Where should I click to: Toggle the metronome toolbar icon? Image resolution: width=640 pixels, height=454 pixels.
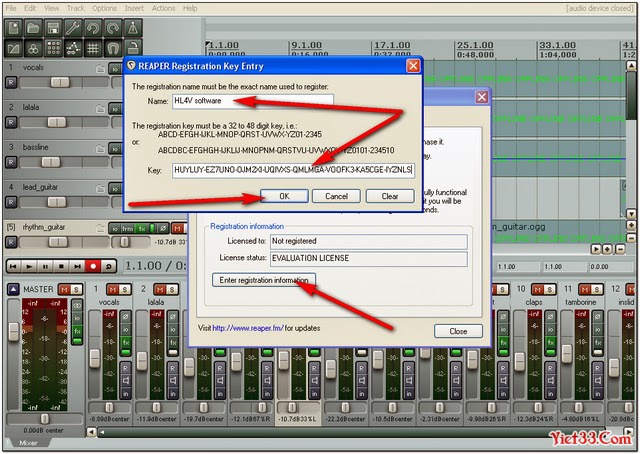(x=133, y=28)
